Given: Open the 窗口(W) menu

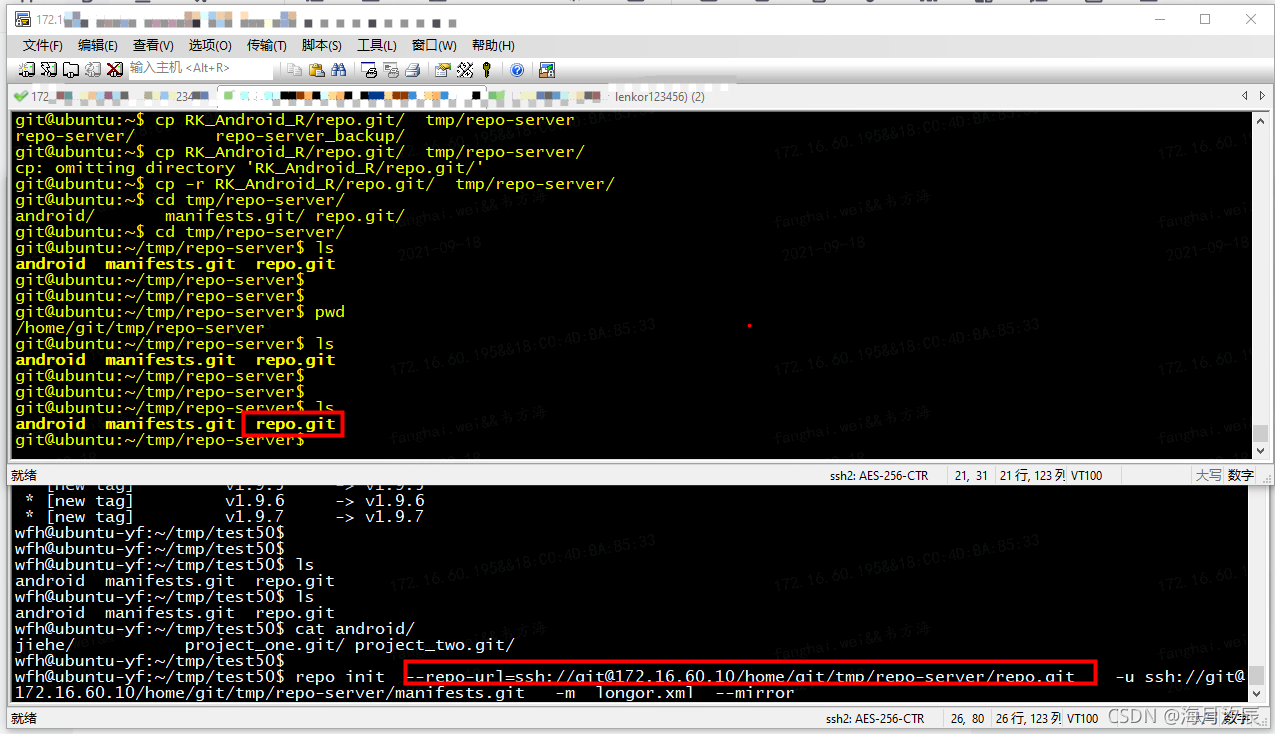Looking at the screenshot, I should coord(434,45).
